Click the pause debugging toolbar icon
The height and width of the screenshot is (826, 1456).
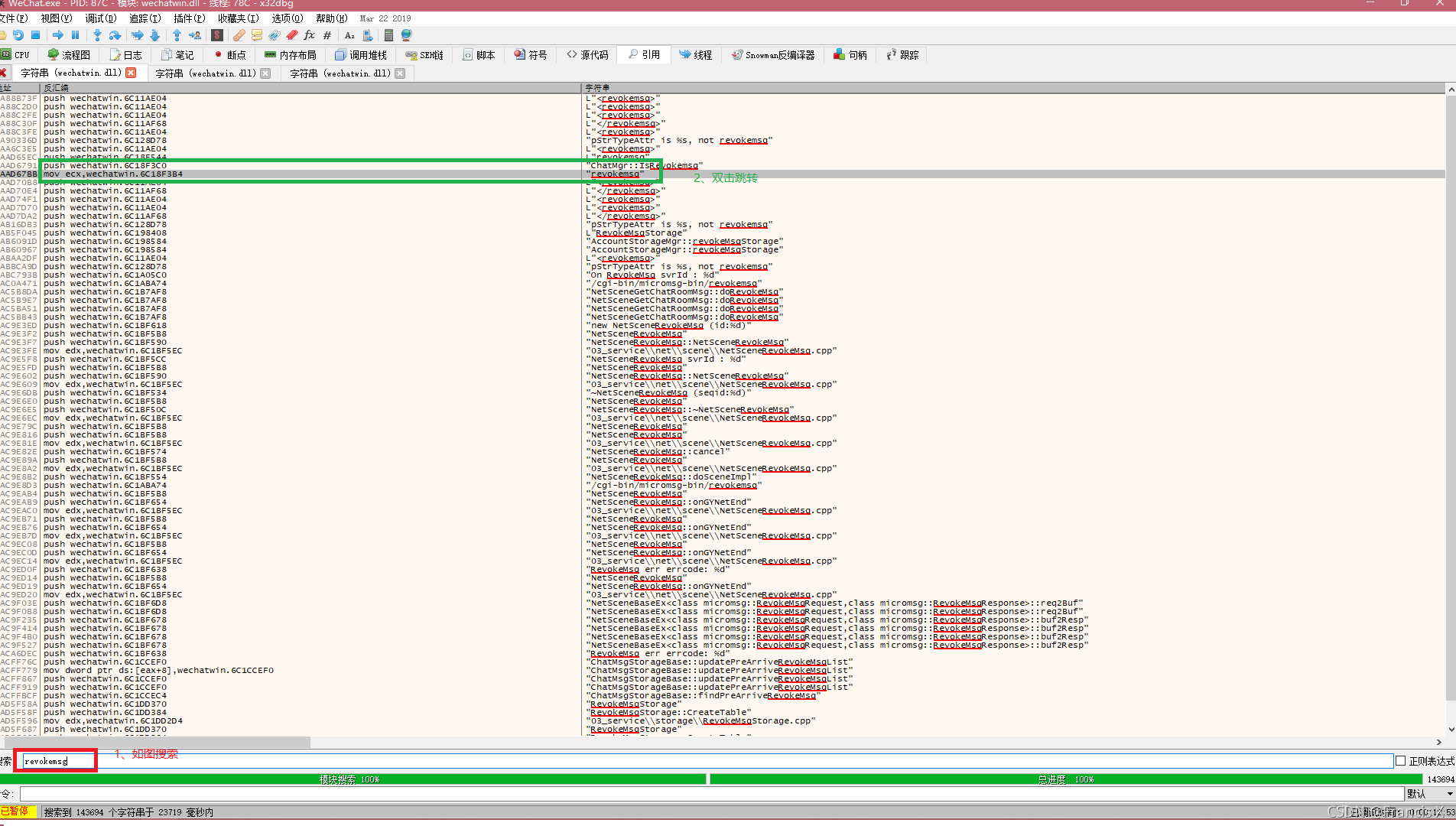pos(75,35)
